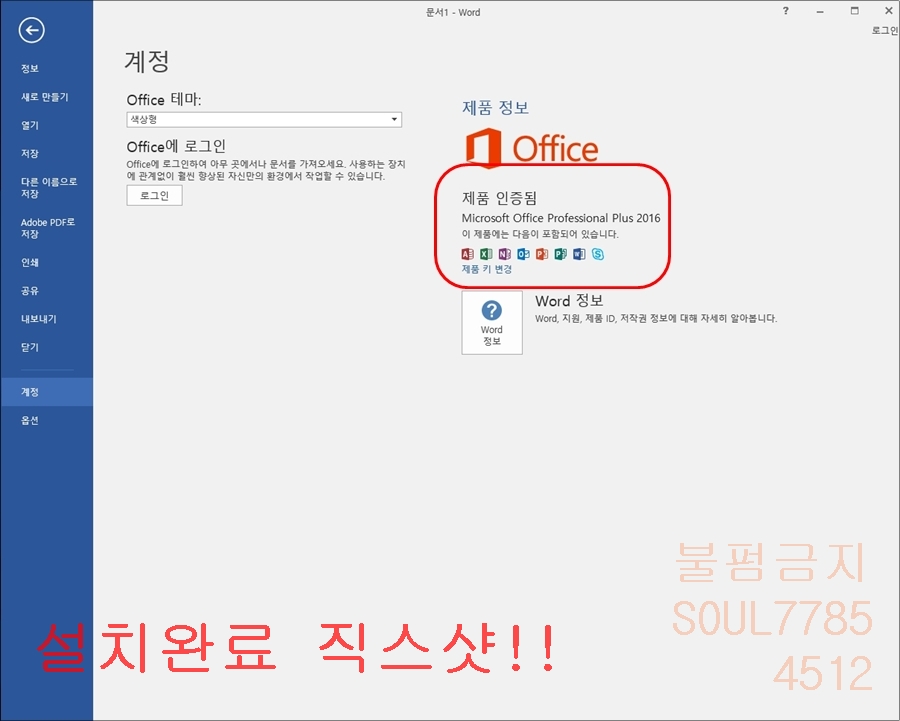Click the Outlook icon in product list
The width and height of the screenshot is (900, 721).
pos(523,254)
